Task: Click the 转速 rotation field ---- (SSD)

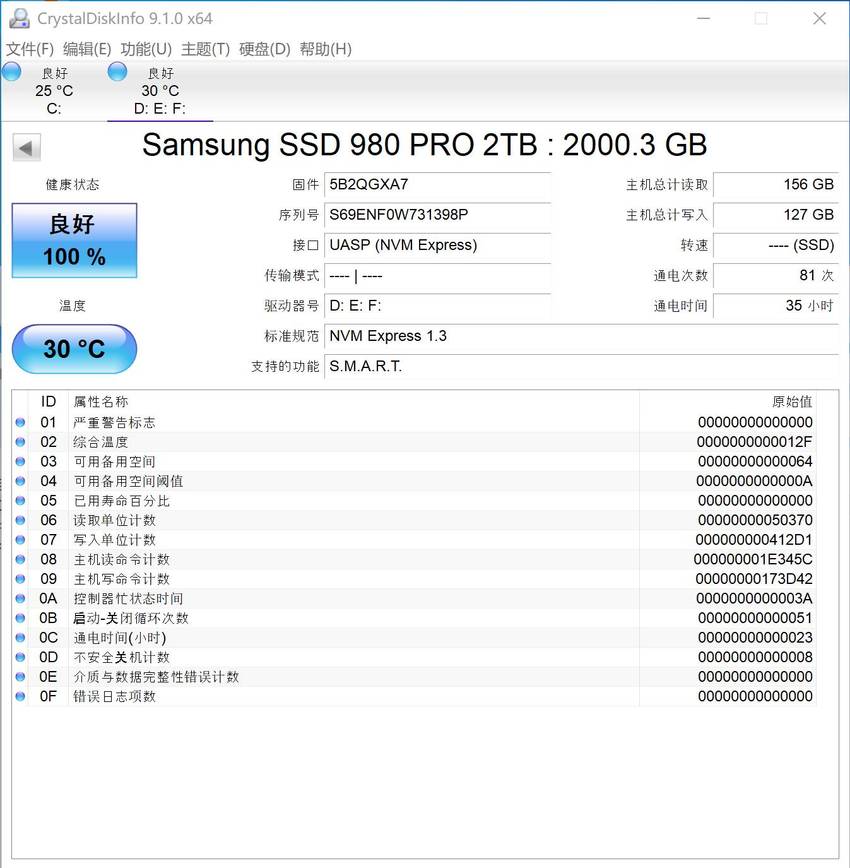Action: coord(776,245)
